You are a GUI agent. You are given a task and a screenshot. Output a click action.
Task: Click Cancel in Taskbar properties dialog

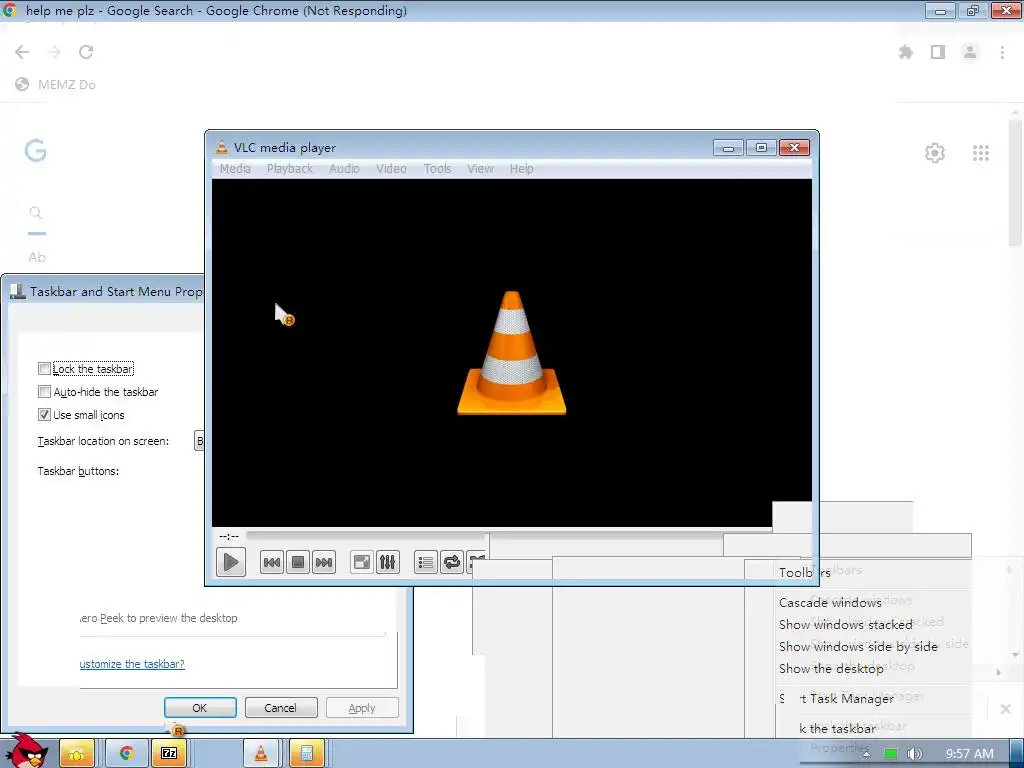pos(280,708)
